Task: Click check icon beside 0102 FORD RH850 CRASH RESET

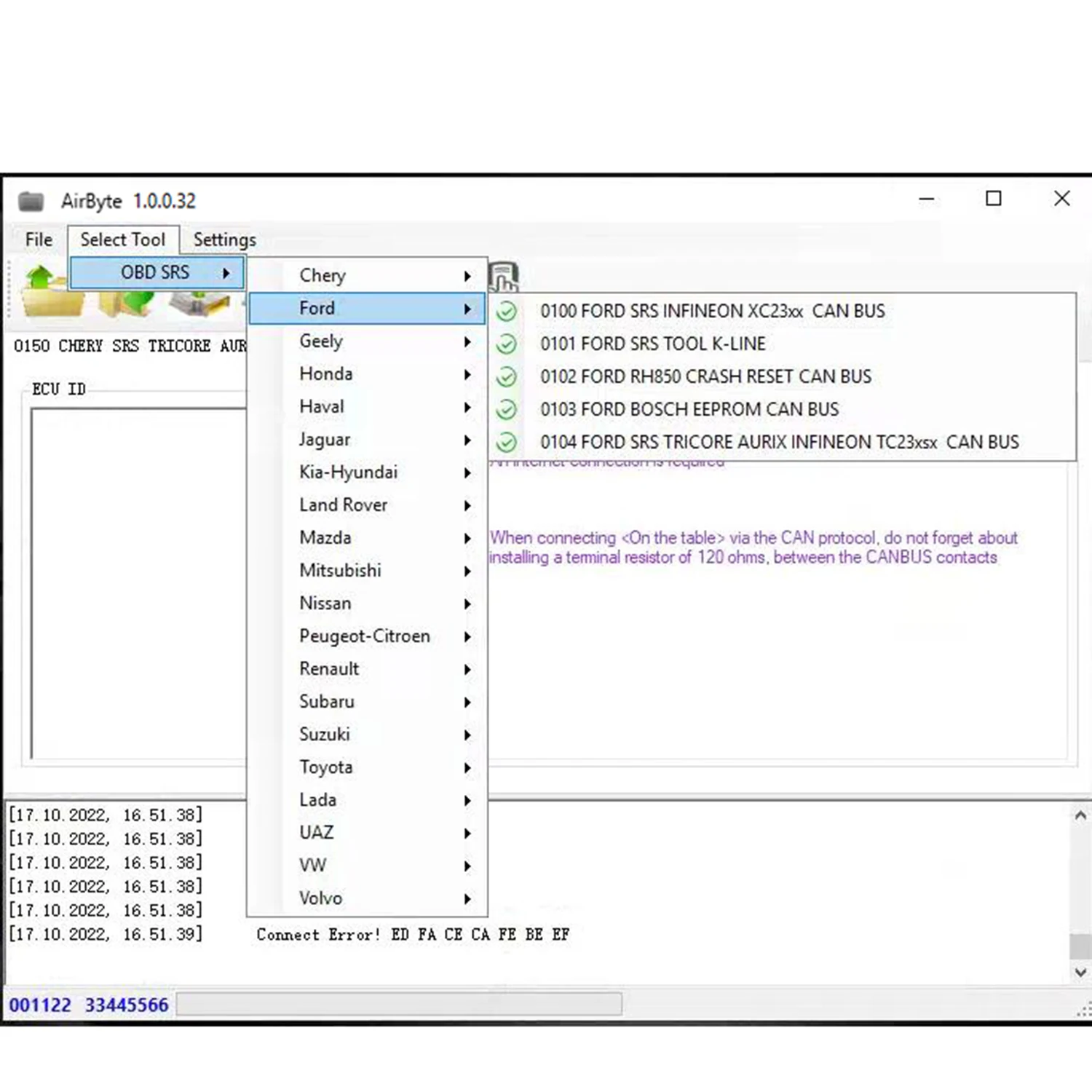Action: click(x=506, y=377)
